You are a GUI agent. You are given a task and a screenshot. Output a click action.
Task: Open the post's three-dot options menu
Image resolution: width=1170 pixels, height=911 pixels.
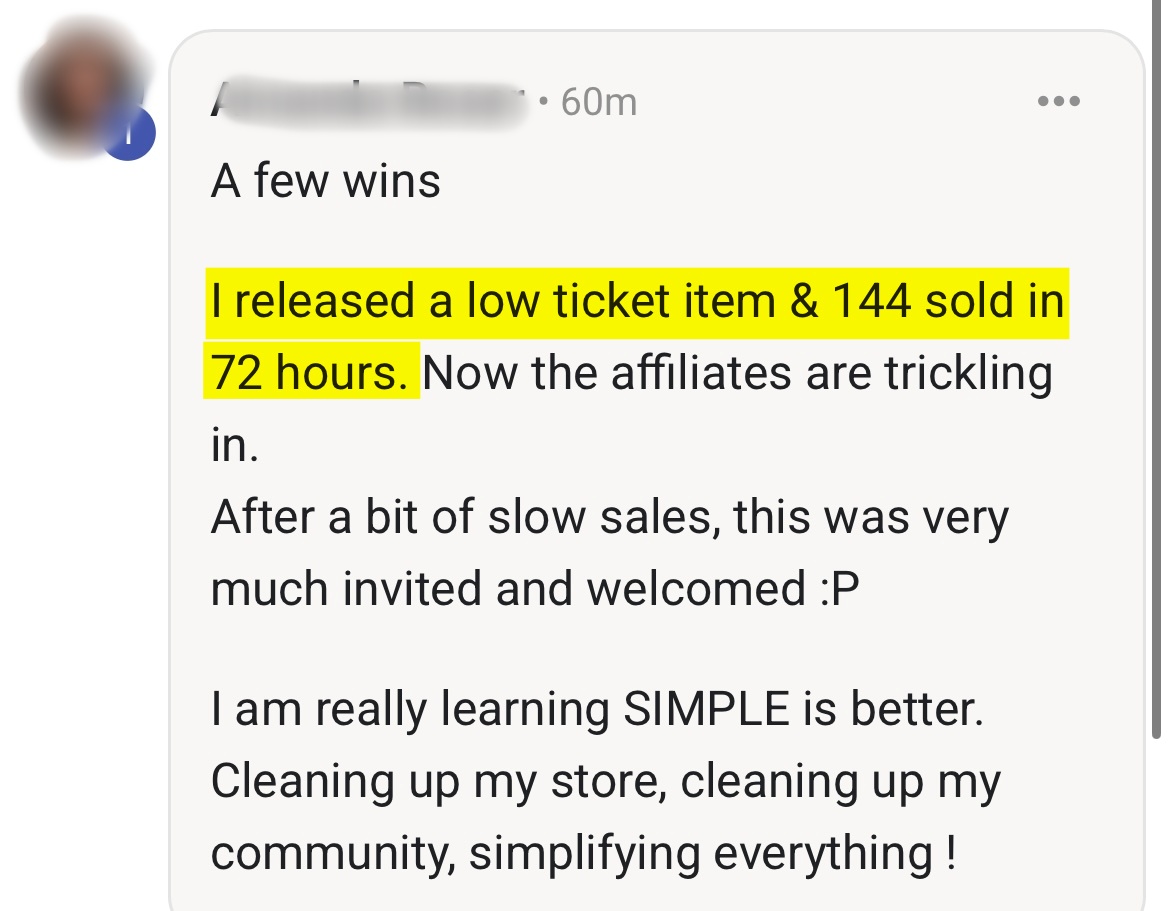1058,101
